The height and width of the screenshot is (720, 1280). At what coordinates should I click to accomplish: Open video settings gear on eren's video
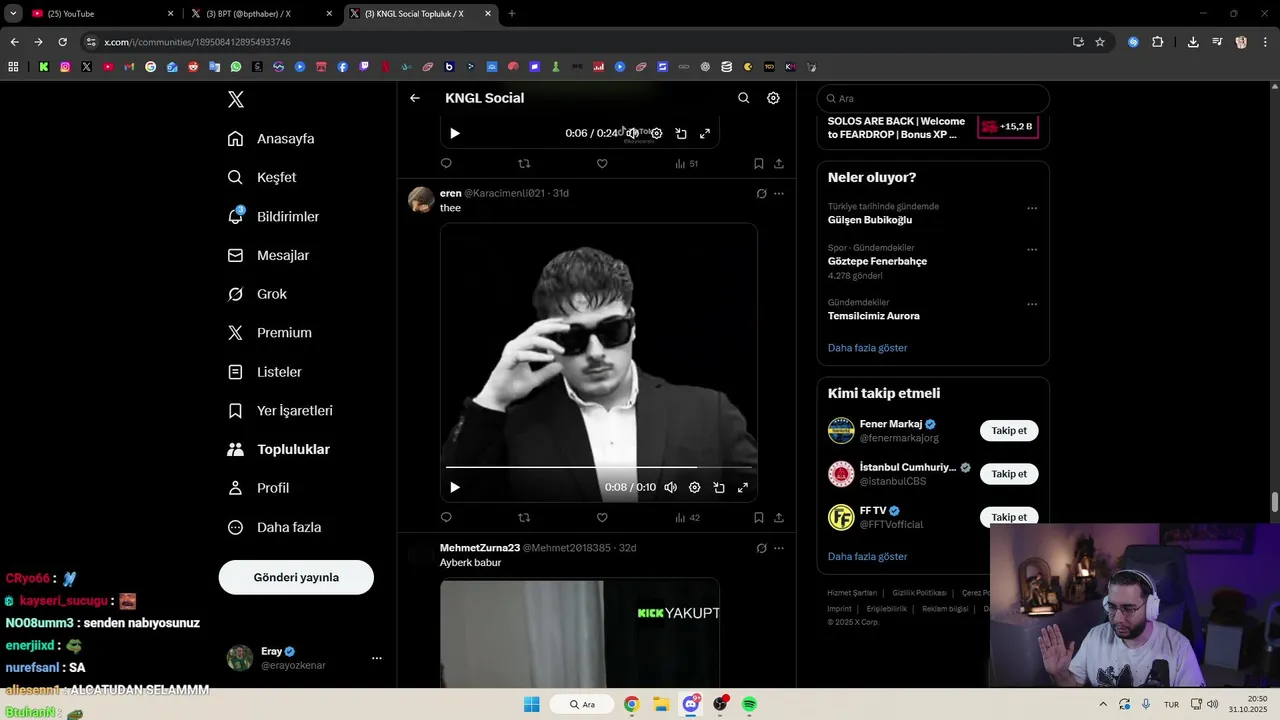click(695, 487)
